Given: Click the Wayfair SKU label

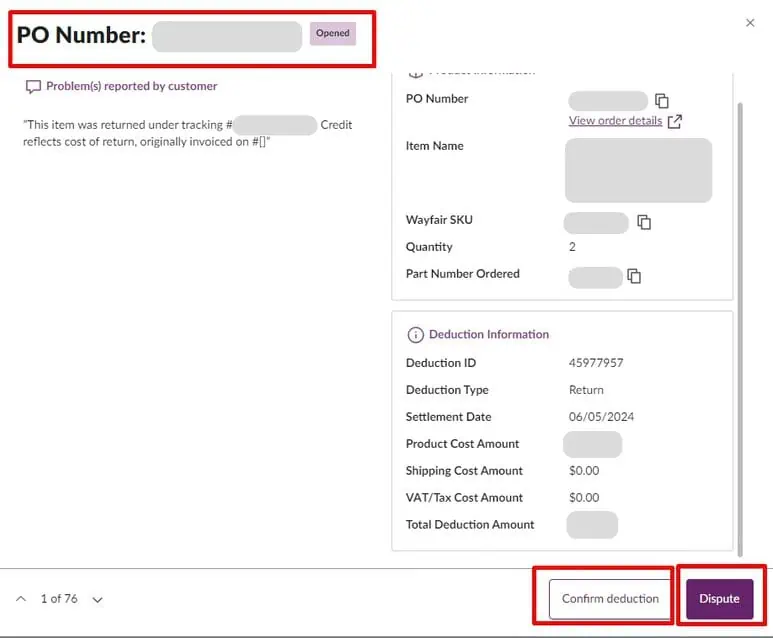Looking at the screenshot, I should click(x=439, y=220).
